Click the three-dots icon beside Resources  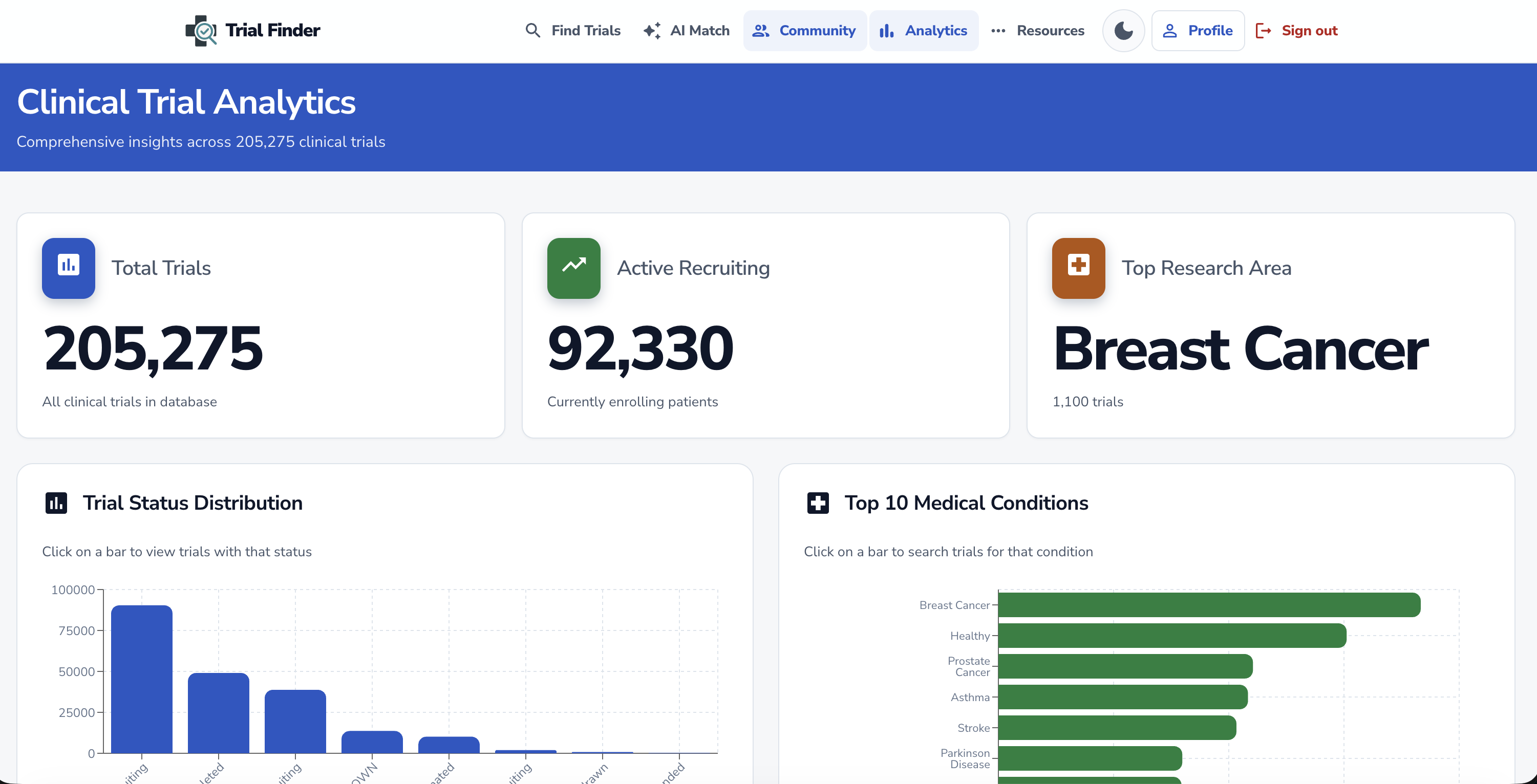[998, 30]
